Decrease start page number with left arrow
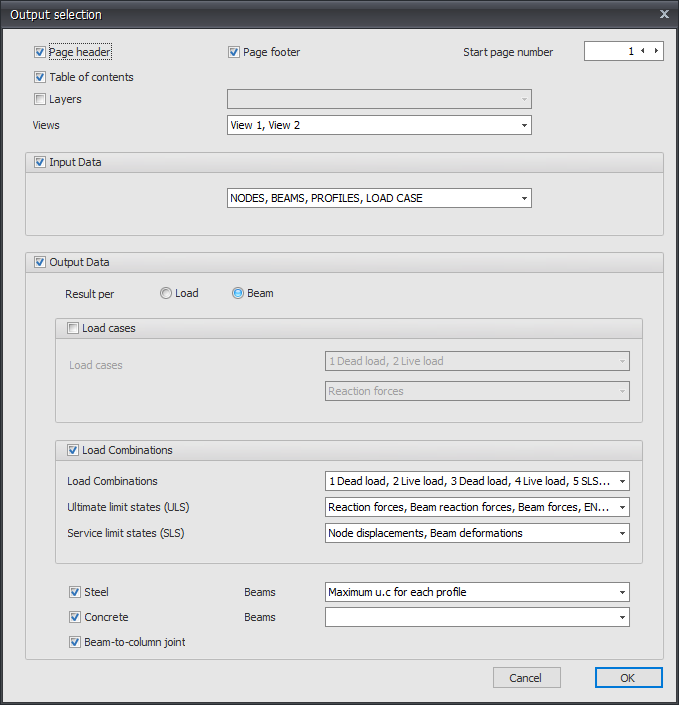This screenshot has width=679, height=705. 643,51
